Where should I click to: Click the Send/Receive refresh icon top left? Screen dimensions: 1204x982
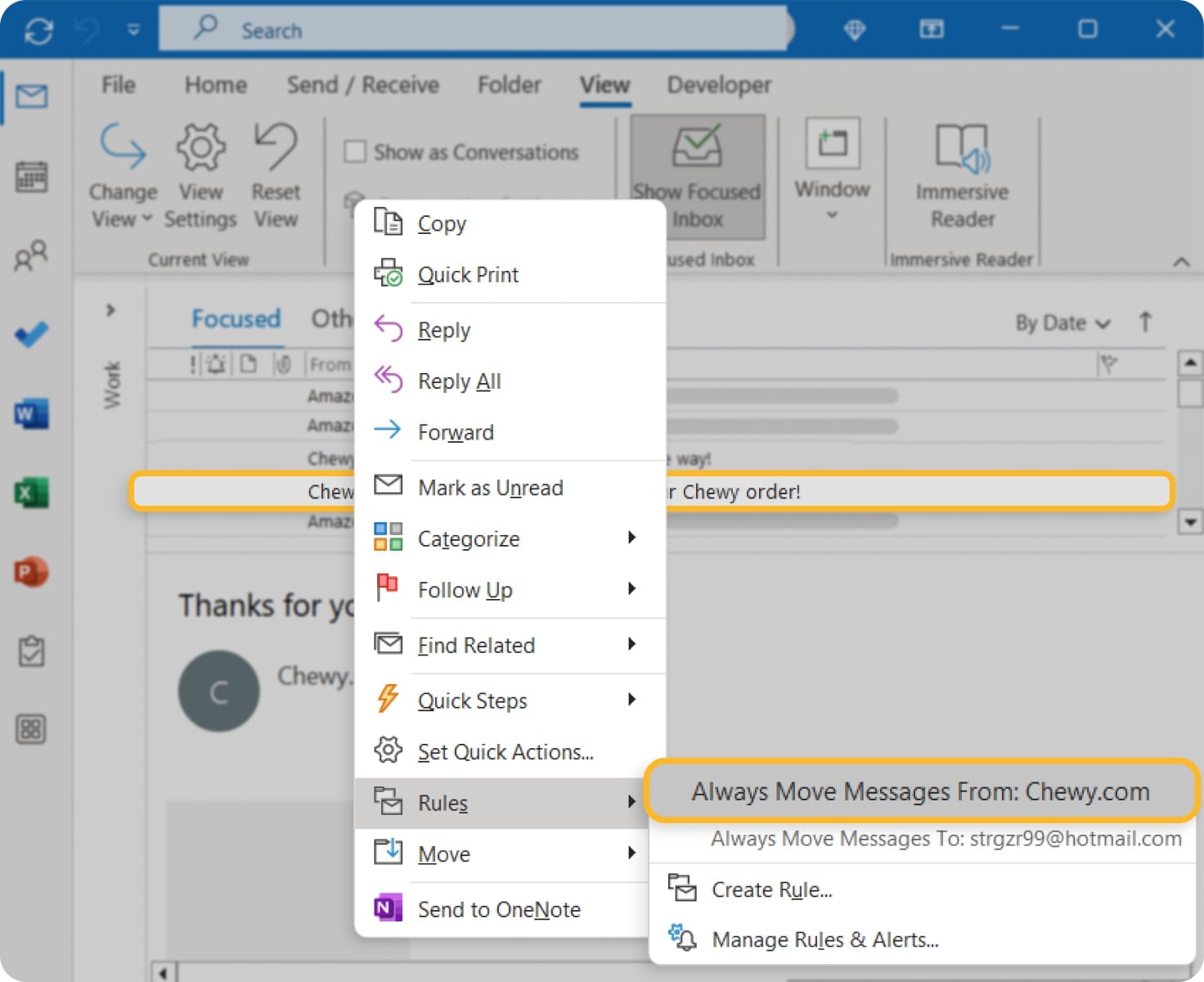coord(38,29)
